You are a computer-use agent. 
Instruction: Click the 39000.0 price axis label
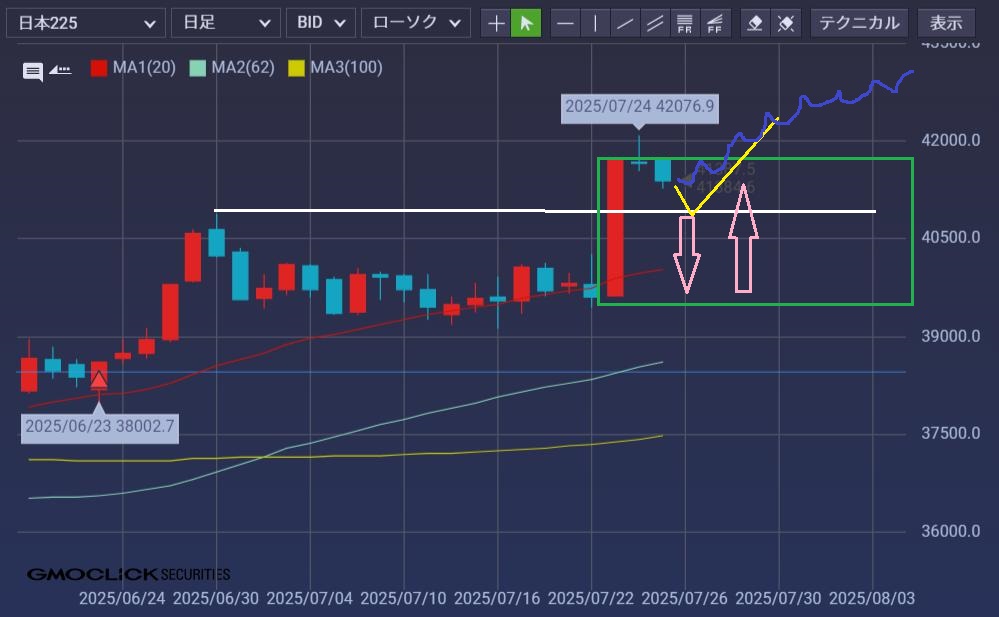point(951,336)
